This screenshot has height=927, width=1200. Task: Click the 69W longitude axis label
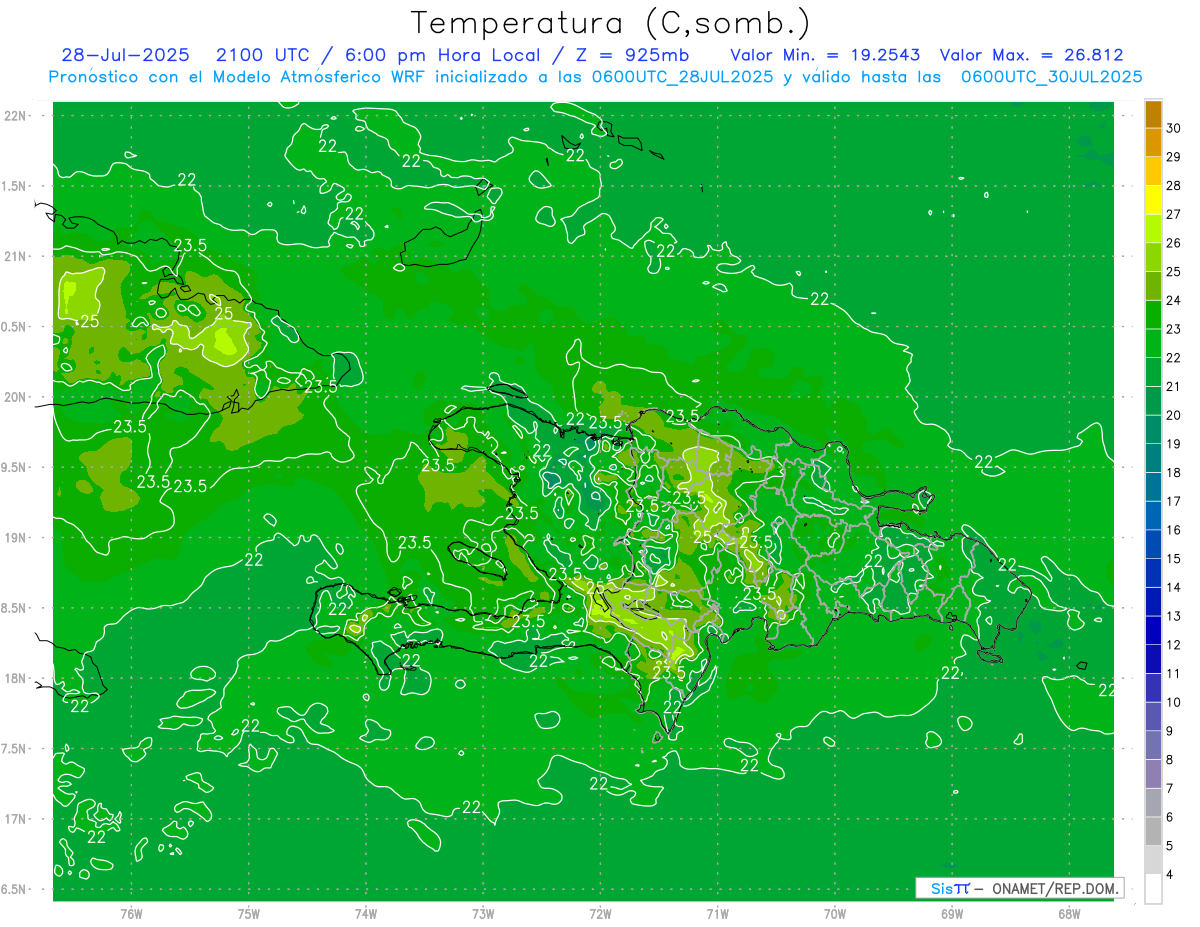pos(952,913)
